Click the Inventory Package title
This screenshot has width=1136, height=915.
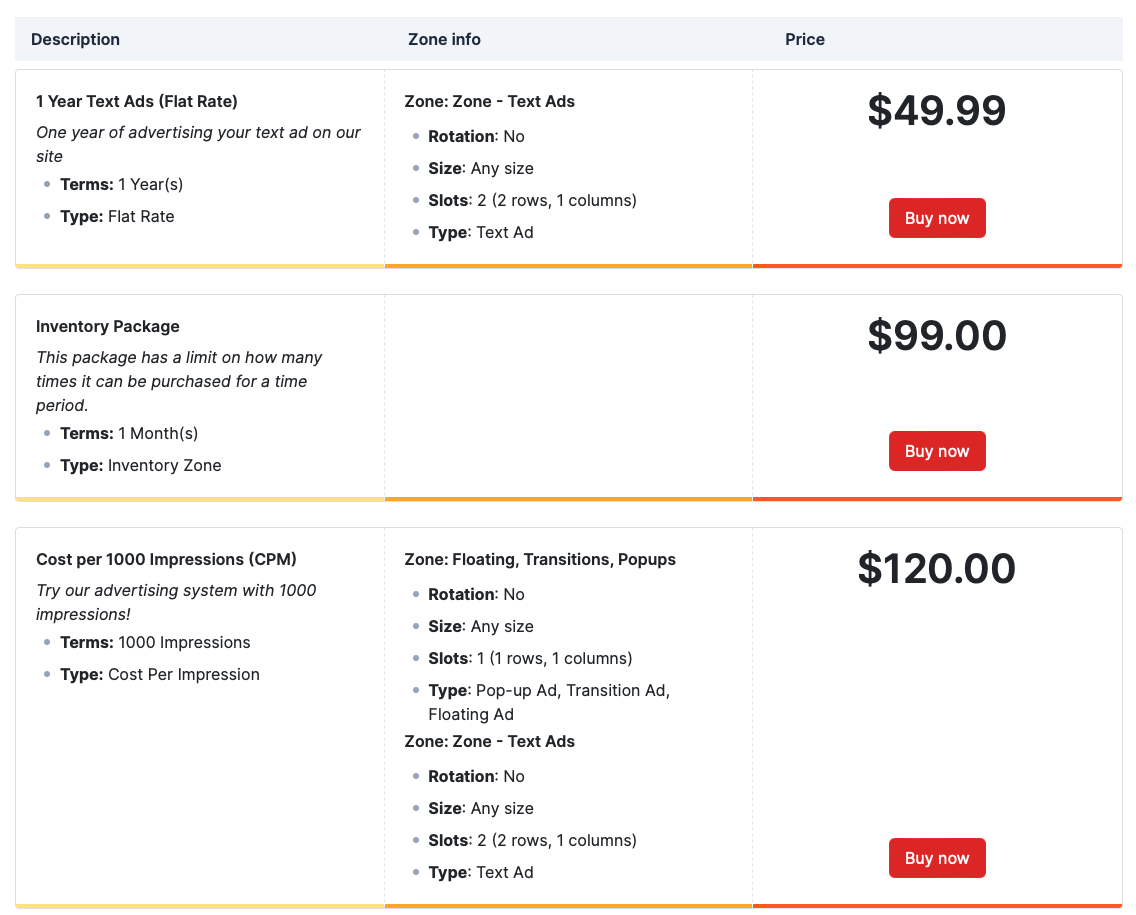click(108, 326)
